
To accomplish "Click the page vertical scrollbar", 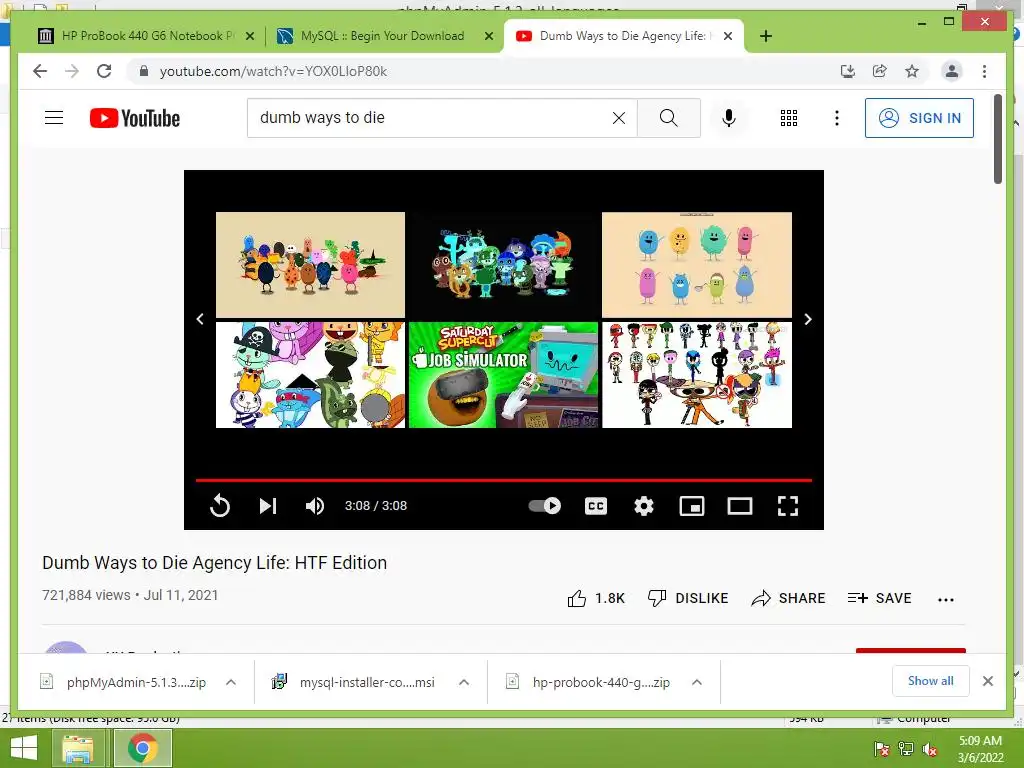I will coord(998,138).
